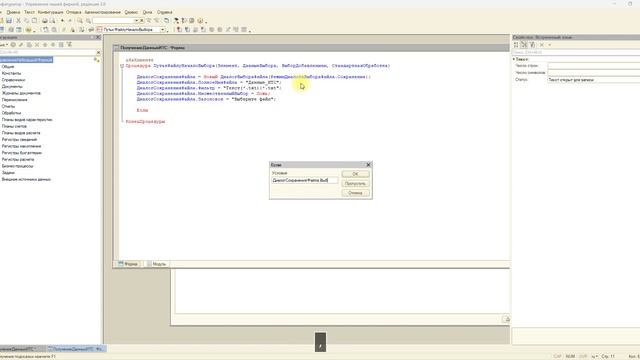Select Перечисления in configuration tree
The image size is (640, 360).
pos(15,100)
